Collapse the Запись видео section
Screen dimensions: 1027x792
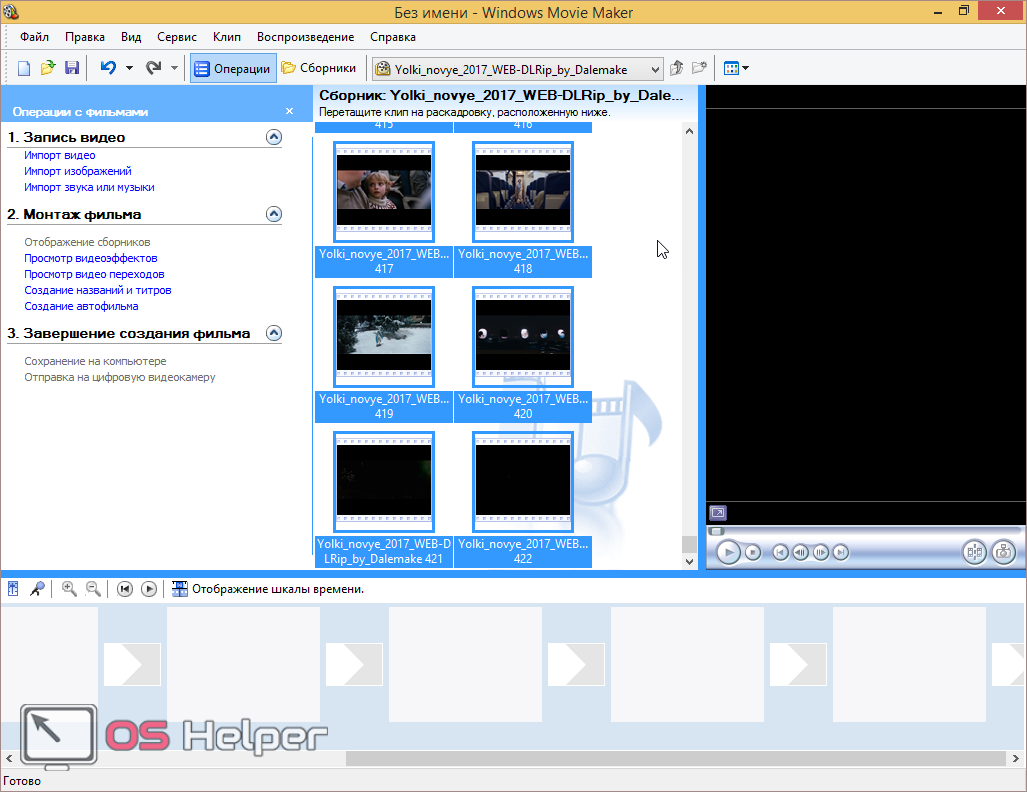tap(273, 137)
